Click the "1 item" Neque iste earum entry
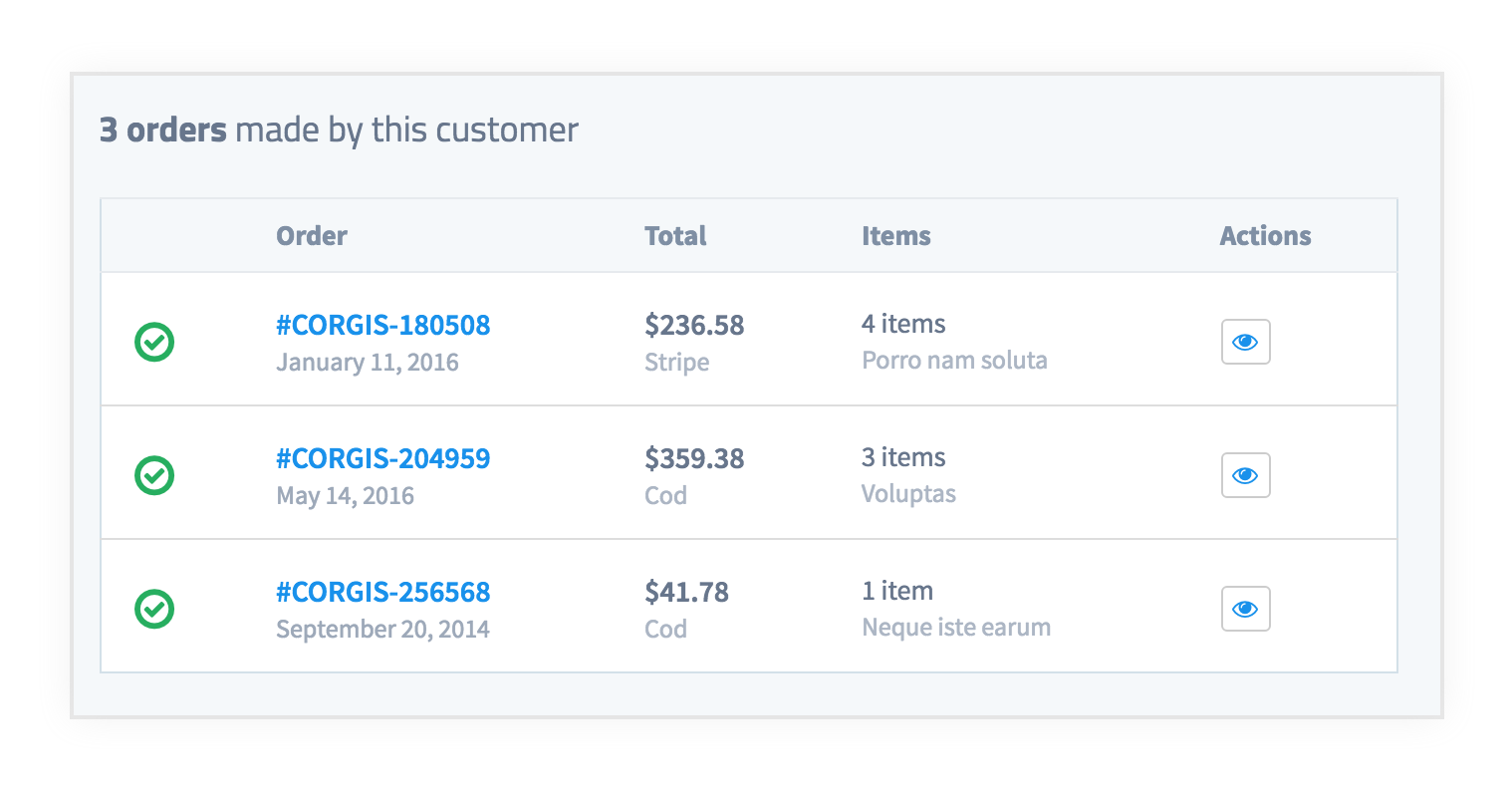 point(897,591)
